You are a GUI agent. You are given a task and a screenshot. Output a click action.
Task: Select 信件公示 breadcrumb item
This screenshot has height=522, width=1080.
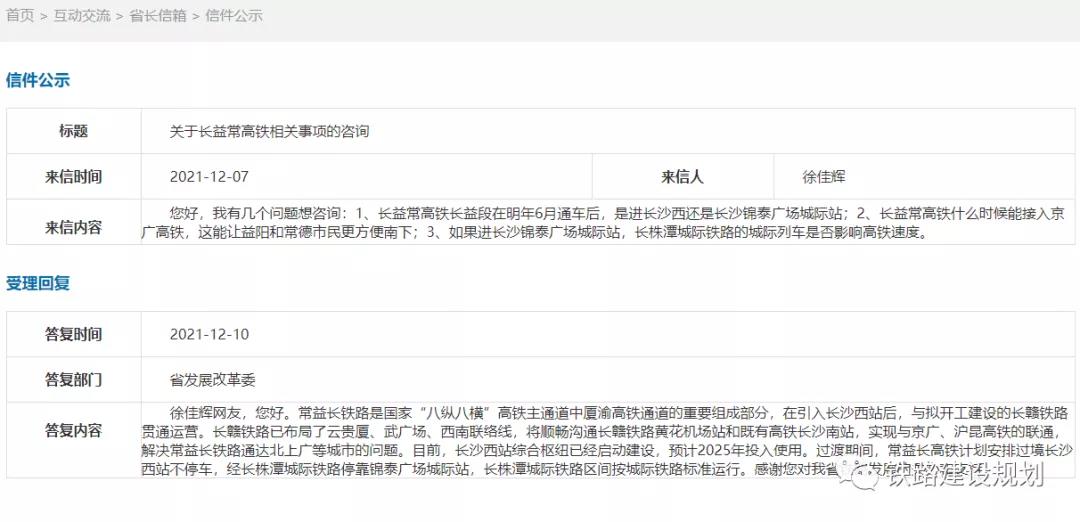pos(233,16)
